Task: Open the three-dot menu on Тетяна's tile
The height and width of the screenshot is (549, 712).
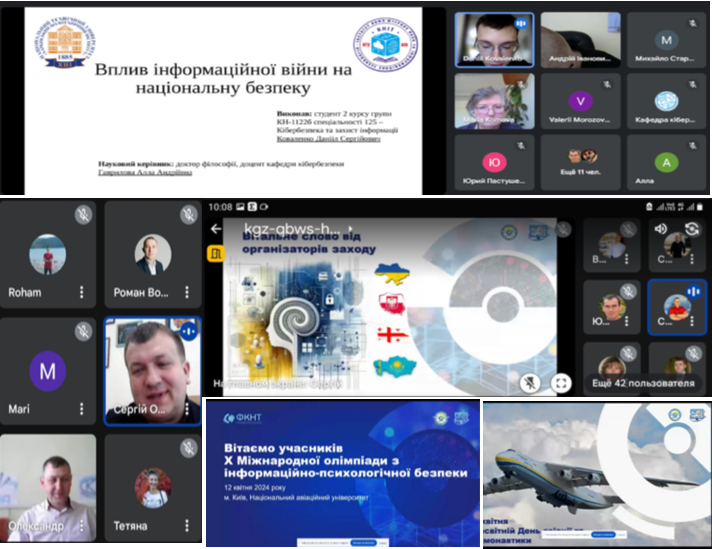Action: 188,524
